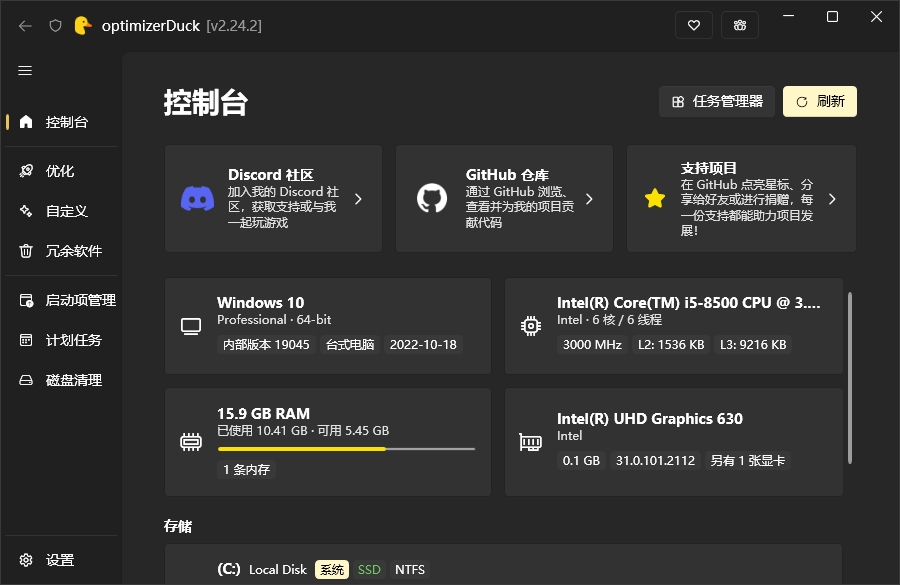Viewport: 900px width, 585px height.
Task: Open the Discord 社区 card
Action: pos(273,199)
